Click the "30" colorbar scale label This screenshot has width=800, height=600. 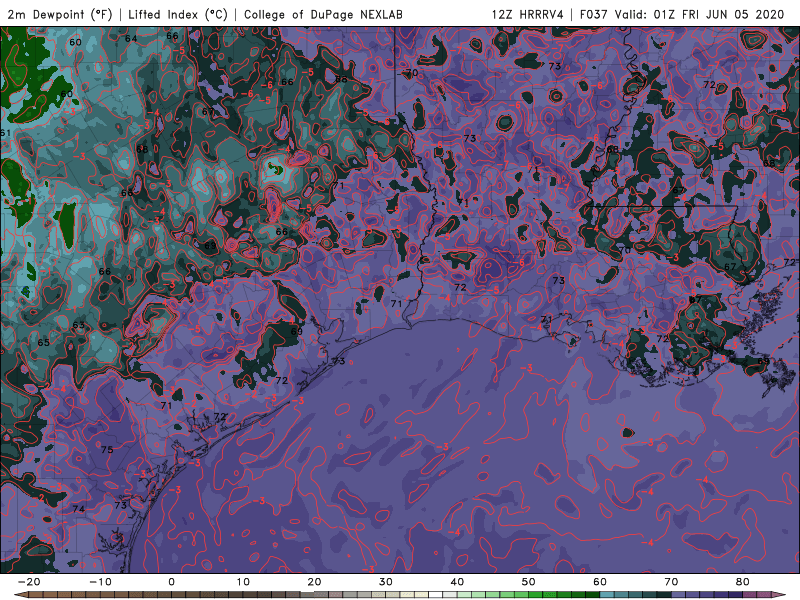click(x=386, y=582)
